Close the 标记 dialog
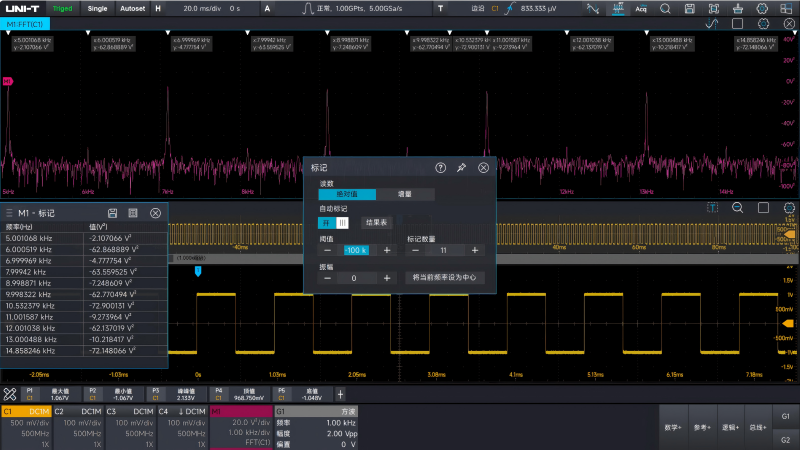Image resolution: width=800 pixels, height=450 pixels. [483, 168]
